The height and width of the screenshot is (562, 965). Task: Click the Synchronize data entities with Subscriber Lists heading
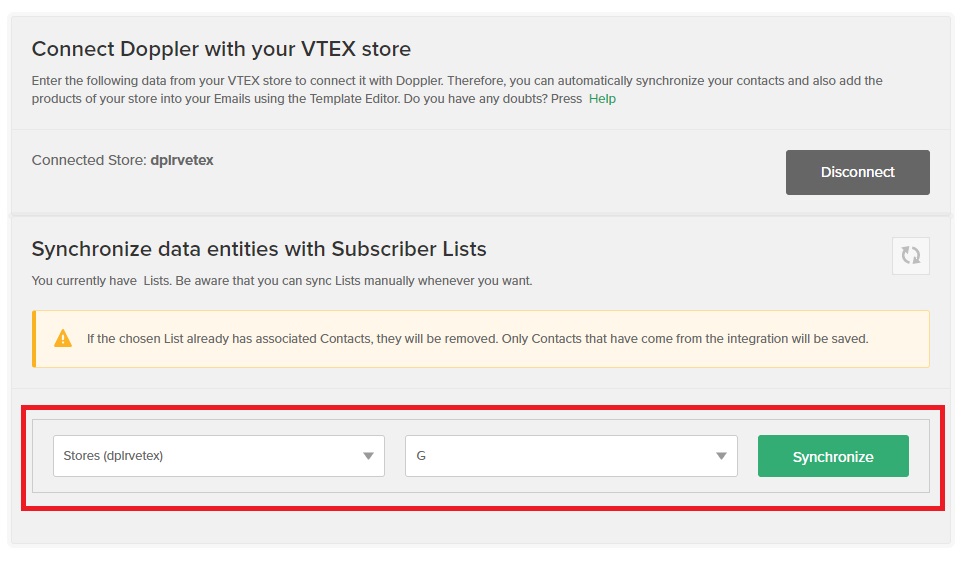pos(258,249)
